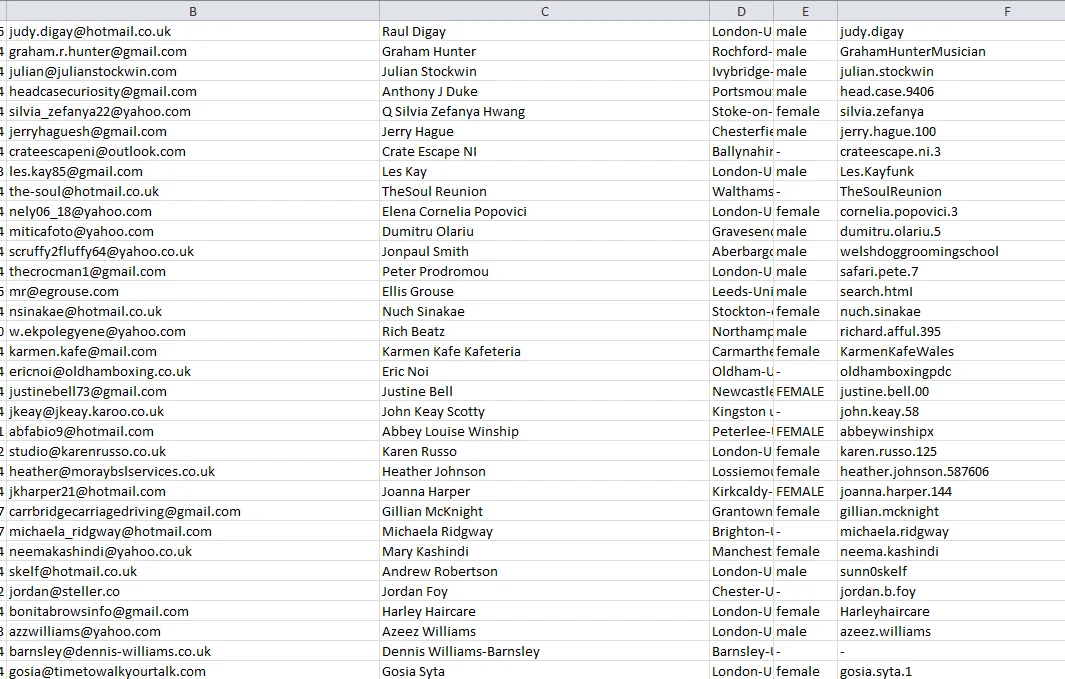1065x679 pixels.
Task: Click the Graham Hunter name cell
Action: (x=429, y=51)
